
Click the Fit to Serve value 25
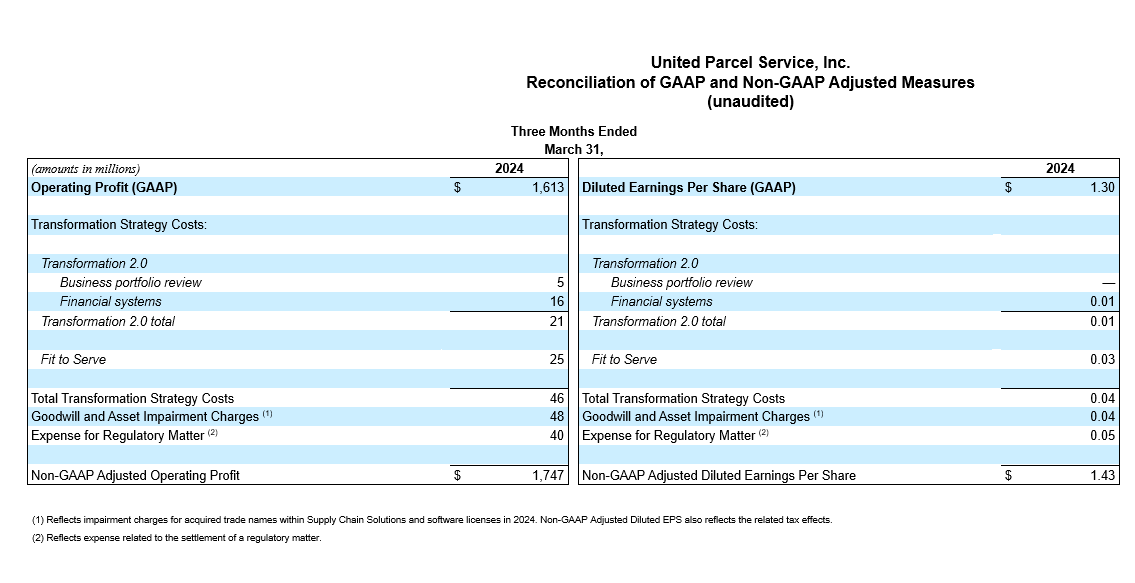557,359
